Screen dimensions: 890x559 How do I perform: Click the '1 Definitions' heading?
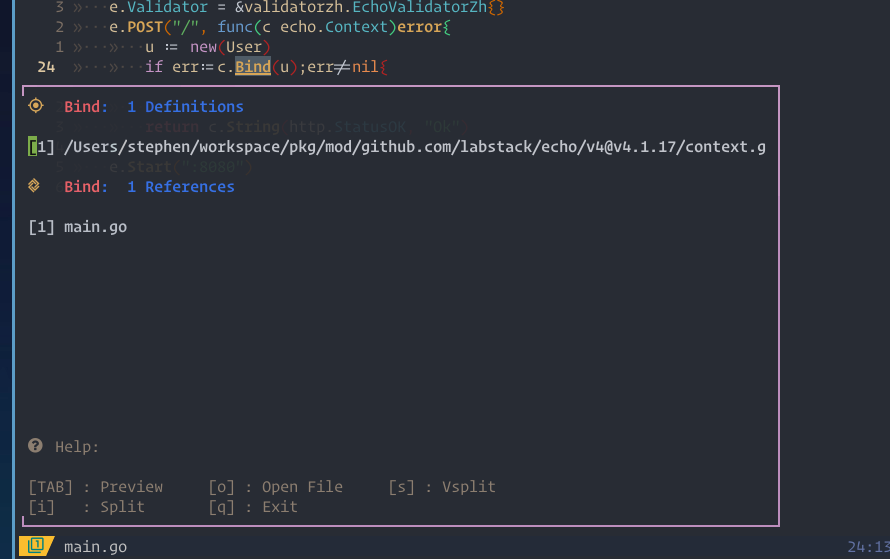[x=185, y=107]
